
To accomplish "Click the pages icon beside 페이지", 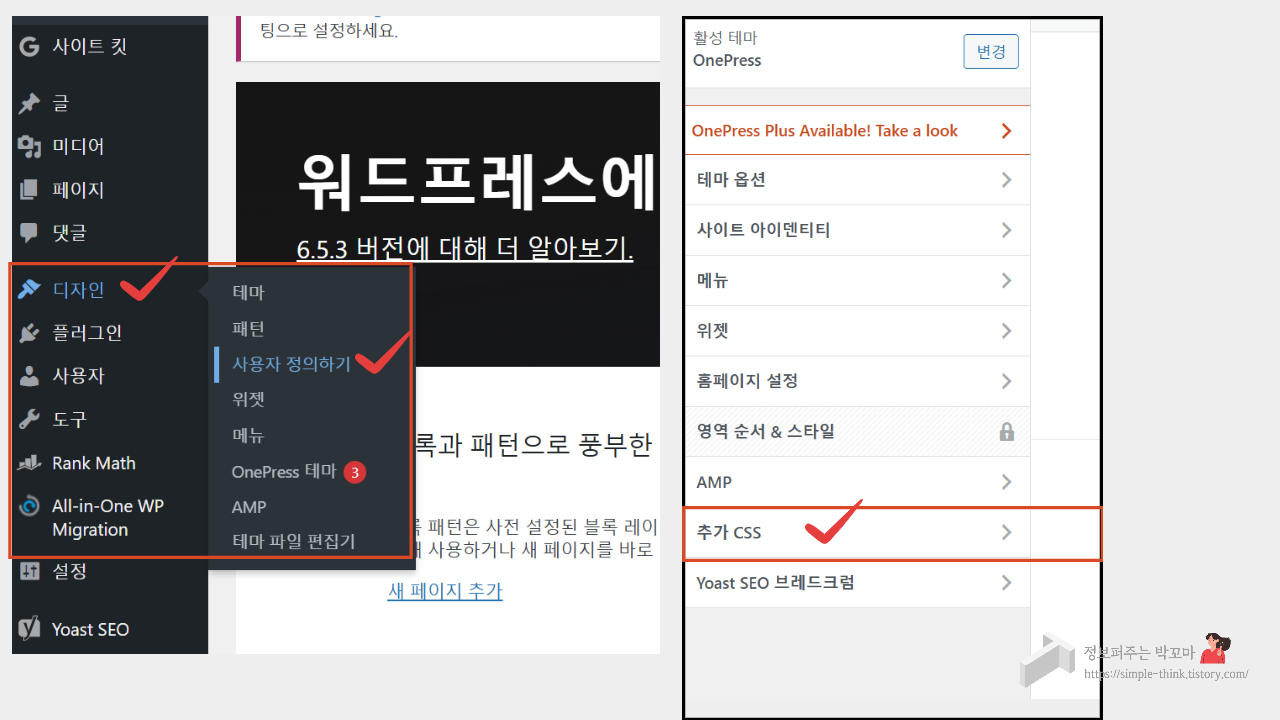I will 29,189.
